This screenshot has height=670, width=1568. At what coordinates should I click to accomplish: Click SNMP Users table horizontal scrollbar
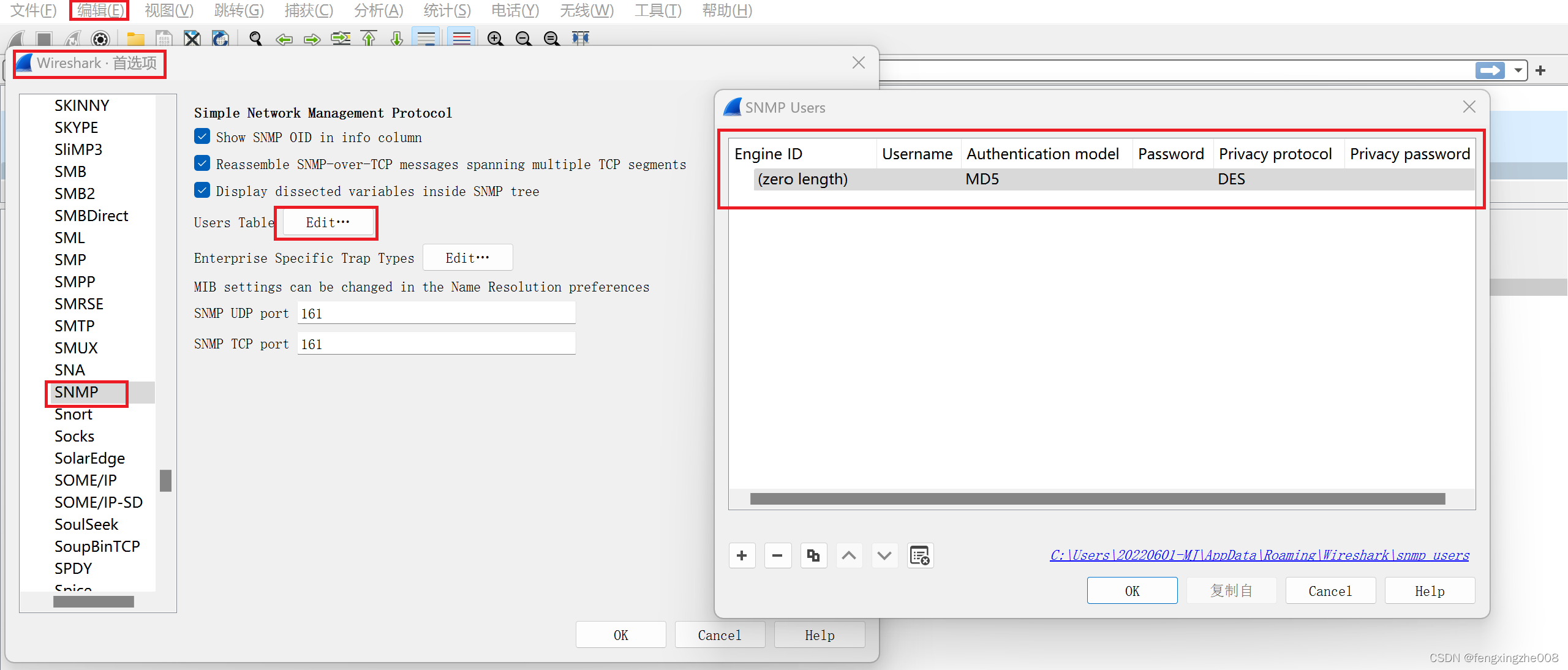(x=1098, y=499)
